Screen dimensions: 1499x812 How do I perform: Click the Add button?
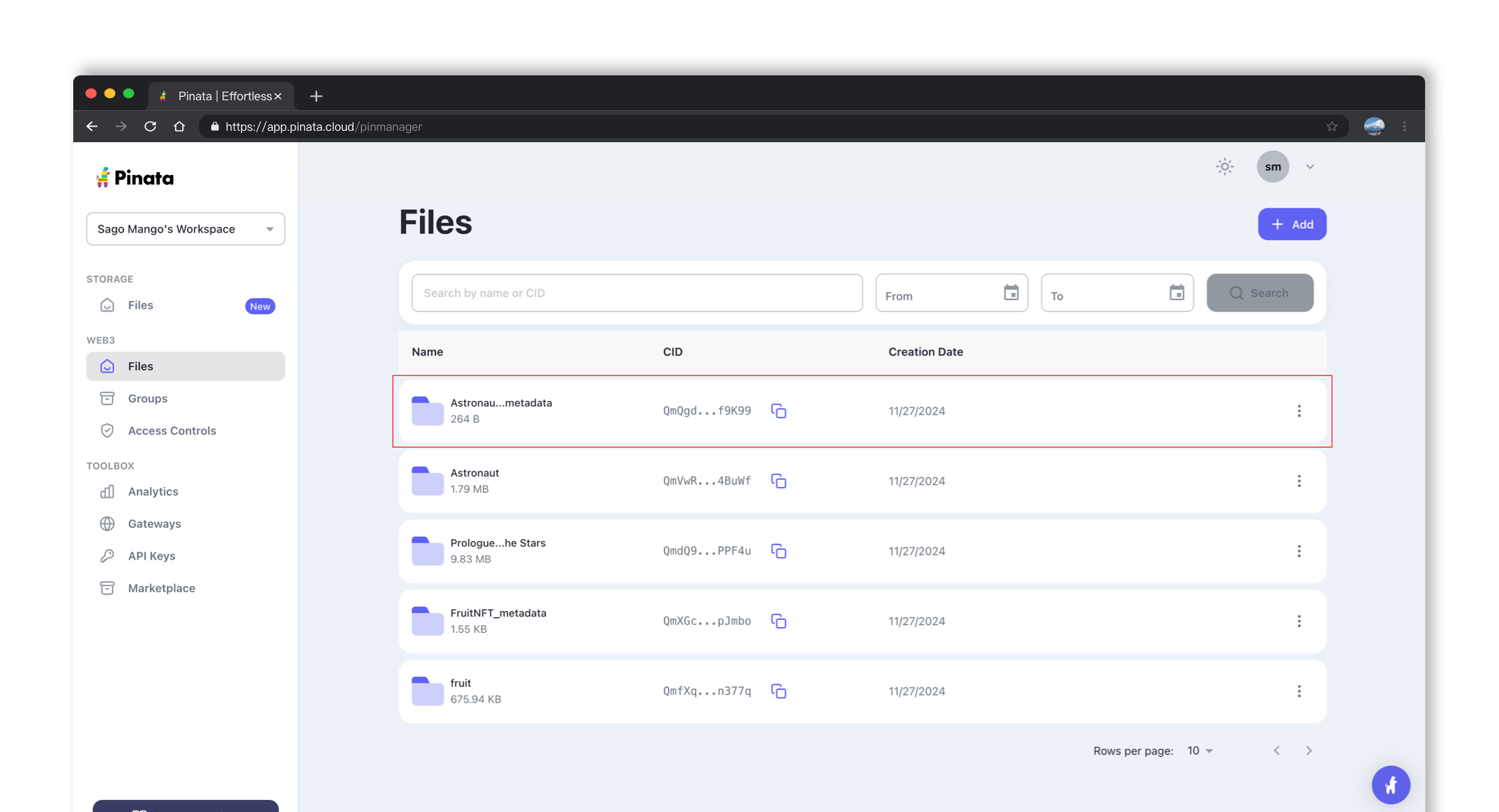[1291, 225]
